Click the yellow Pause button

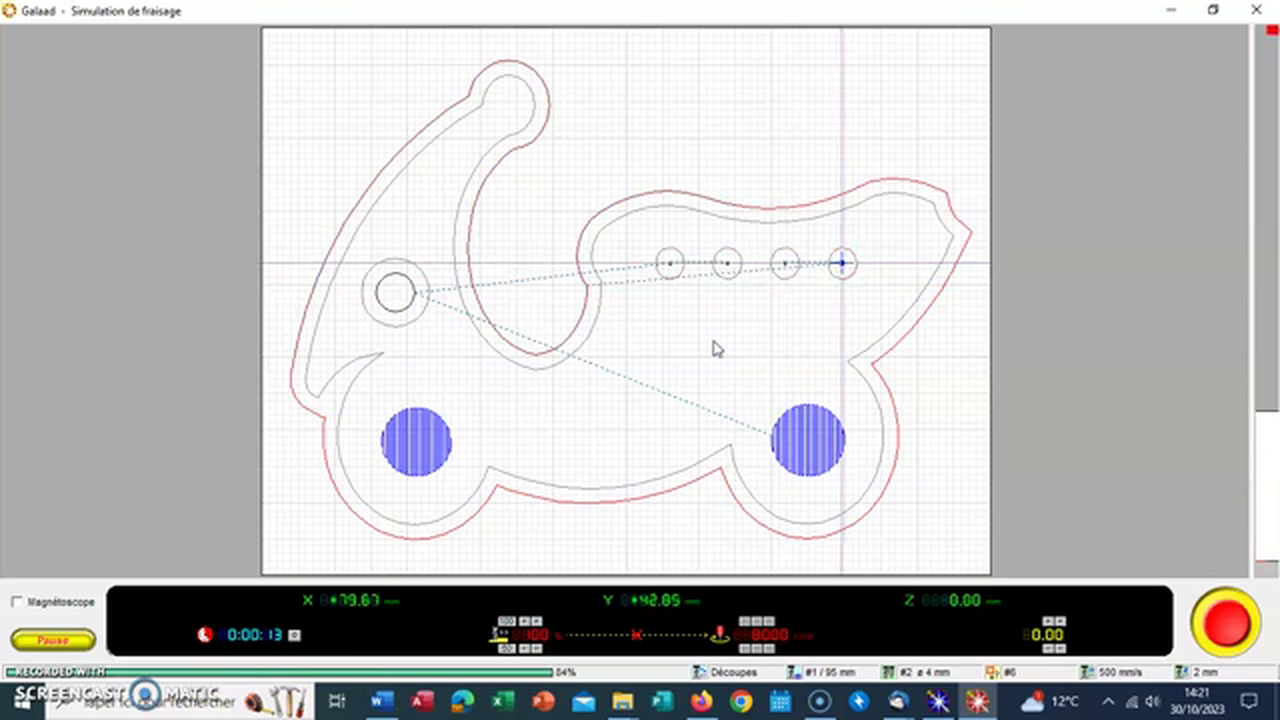(53, 640)
